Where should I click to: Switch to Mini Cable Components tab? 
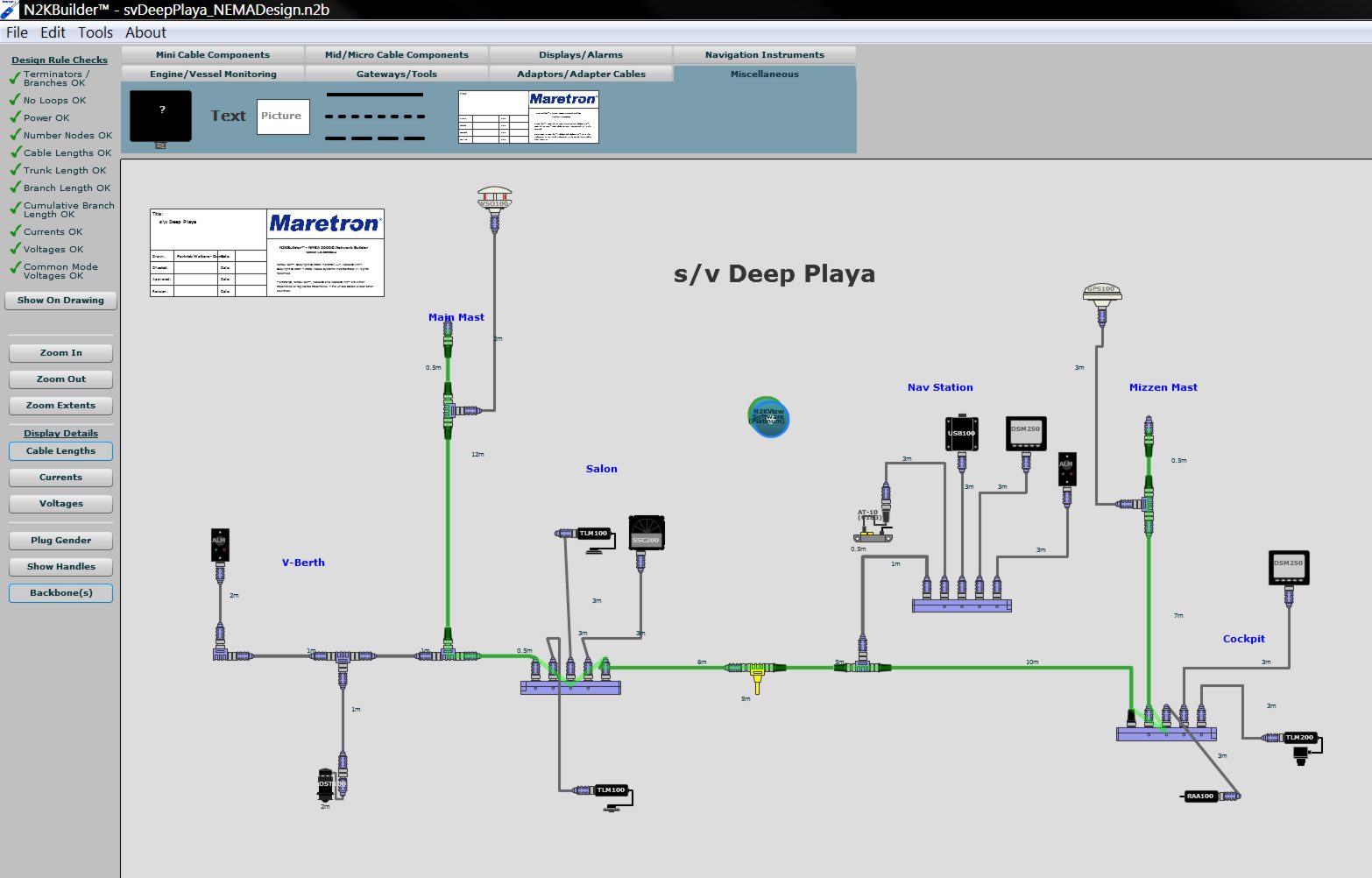(x=213, y=54)
